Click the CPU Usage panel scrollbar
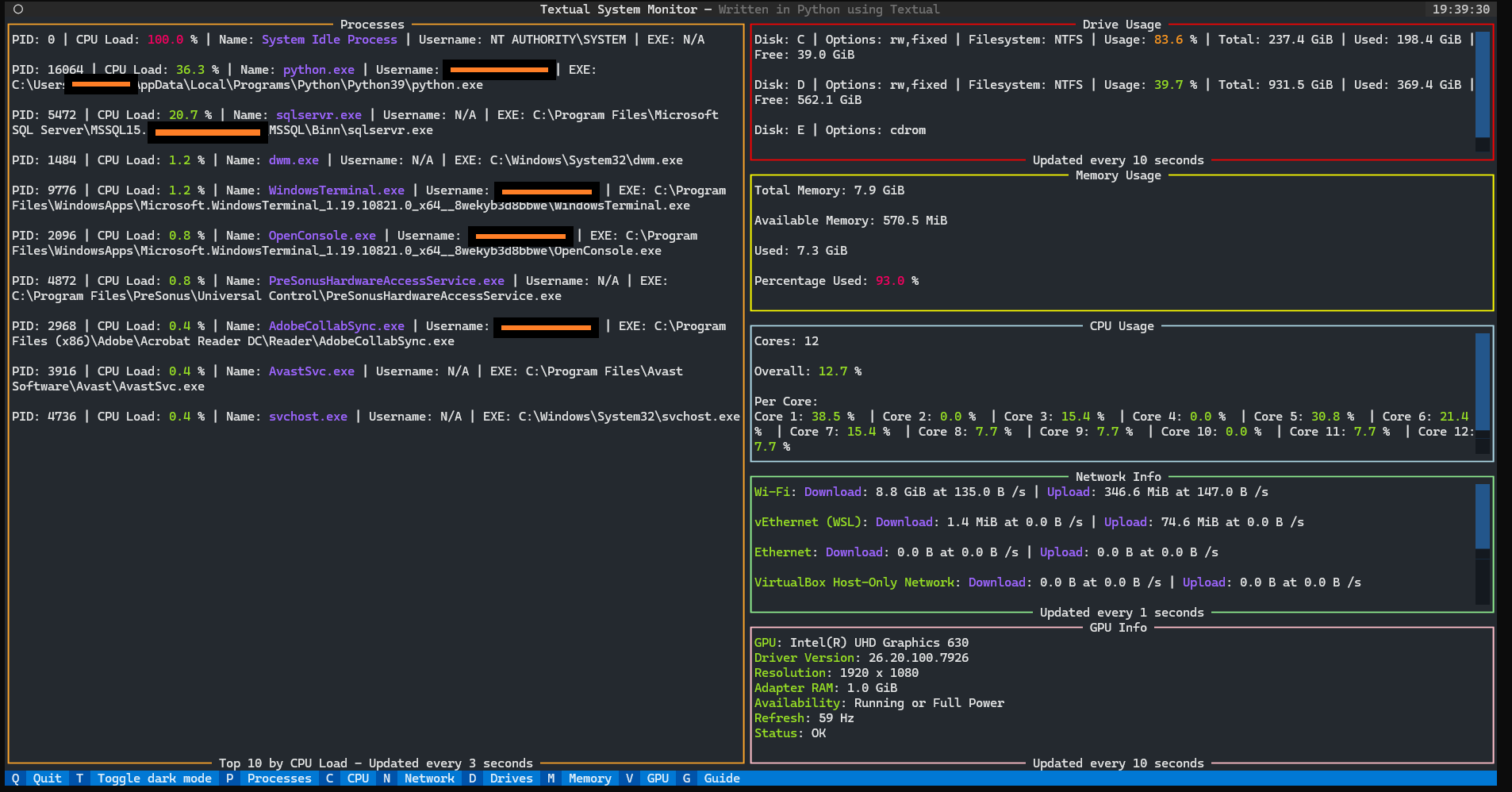This screenshot has height=792, width=1512. click(1482, 381)
